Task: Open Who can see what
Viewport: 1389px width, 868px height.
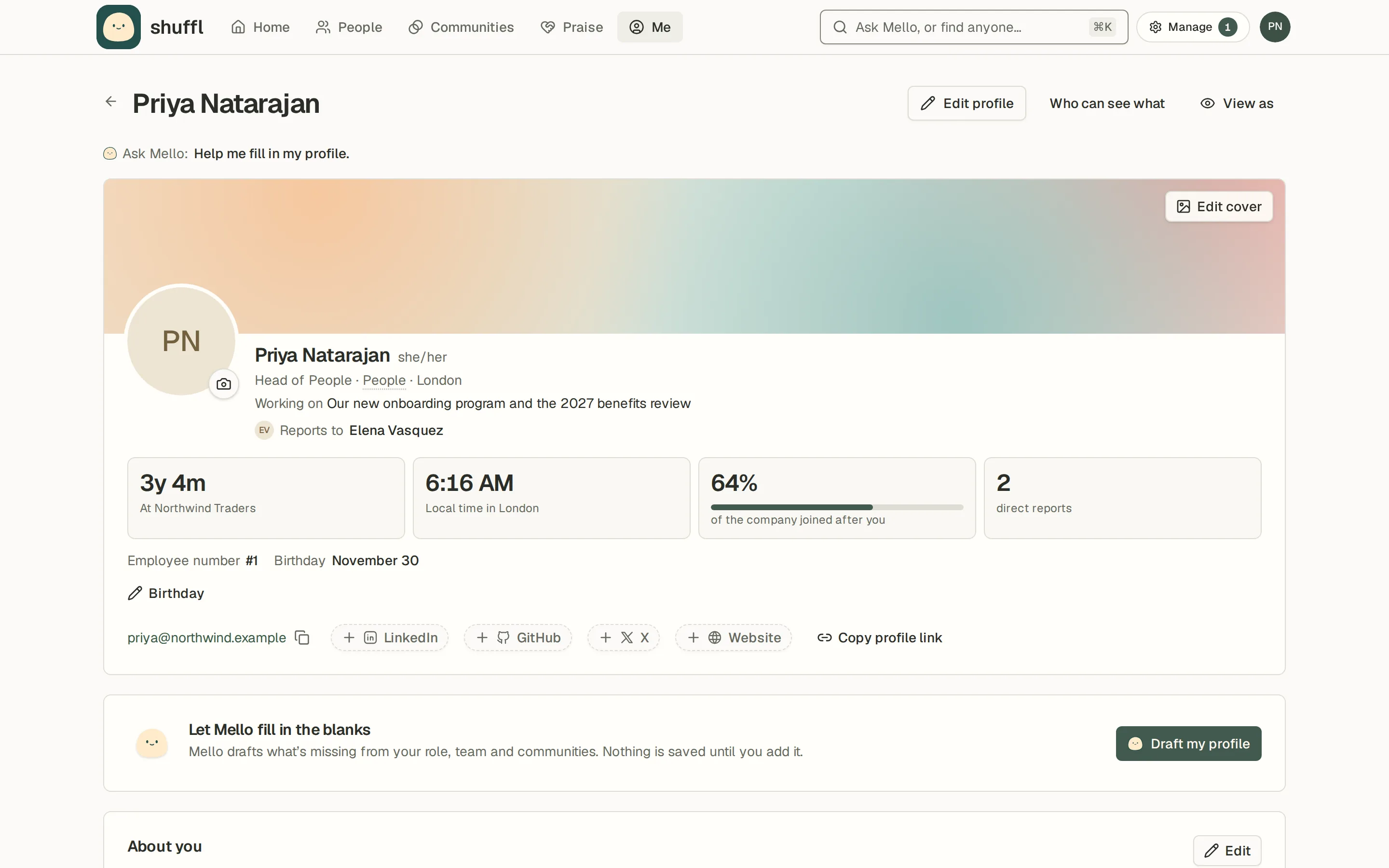Action: [1106, 103]
